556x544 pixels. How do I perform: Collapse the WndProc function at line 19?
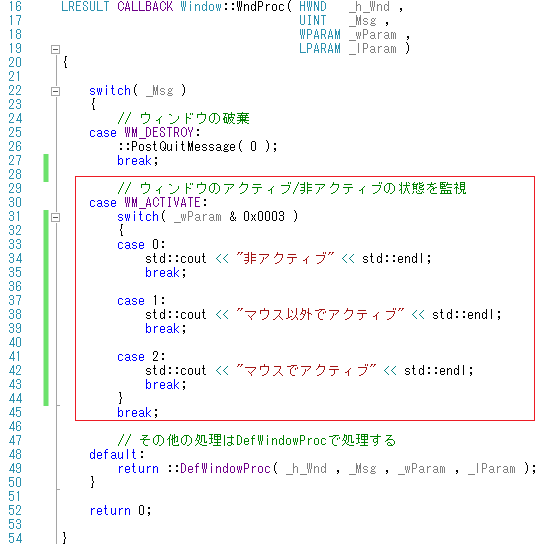click(x=55, y=49)
